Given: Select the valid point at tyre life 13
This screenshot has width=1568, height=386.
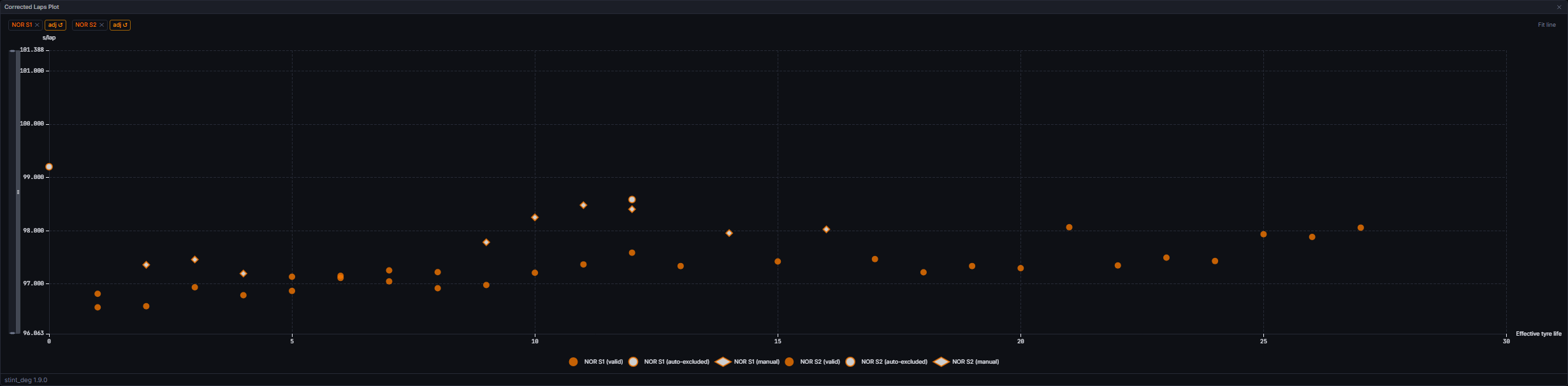Looking at the screenshot, I should click(x=681, y=266).
